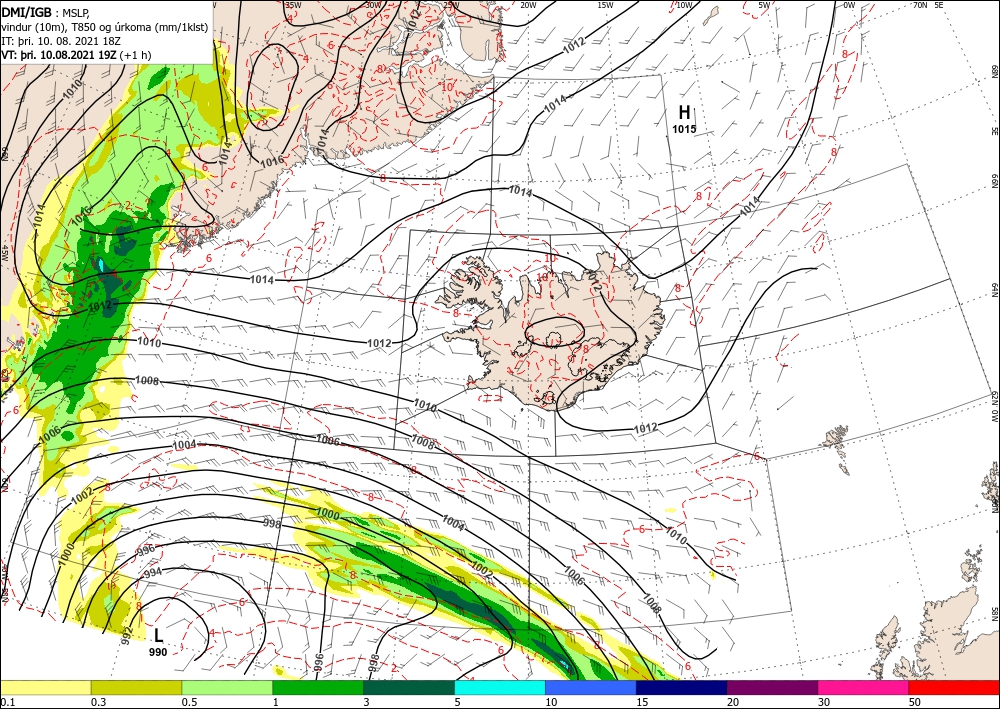The image size is (1000, 709).
Task: Click the low pressure 'L' symbol
Action: (158, 635)
